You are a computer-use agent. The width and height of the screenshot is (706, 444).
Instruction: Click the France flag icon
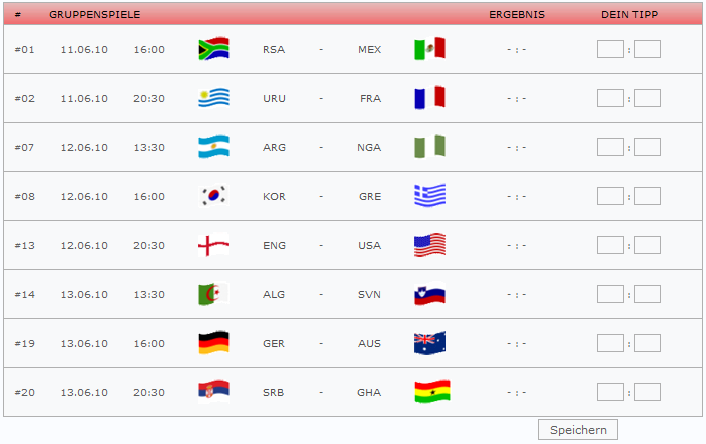[430, 97]
